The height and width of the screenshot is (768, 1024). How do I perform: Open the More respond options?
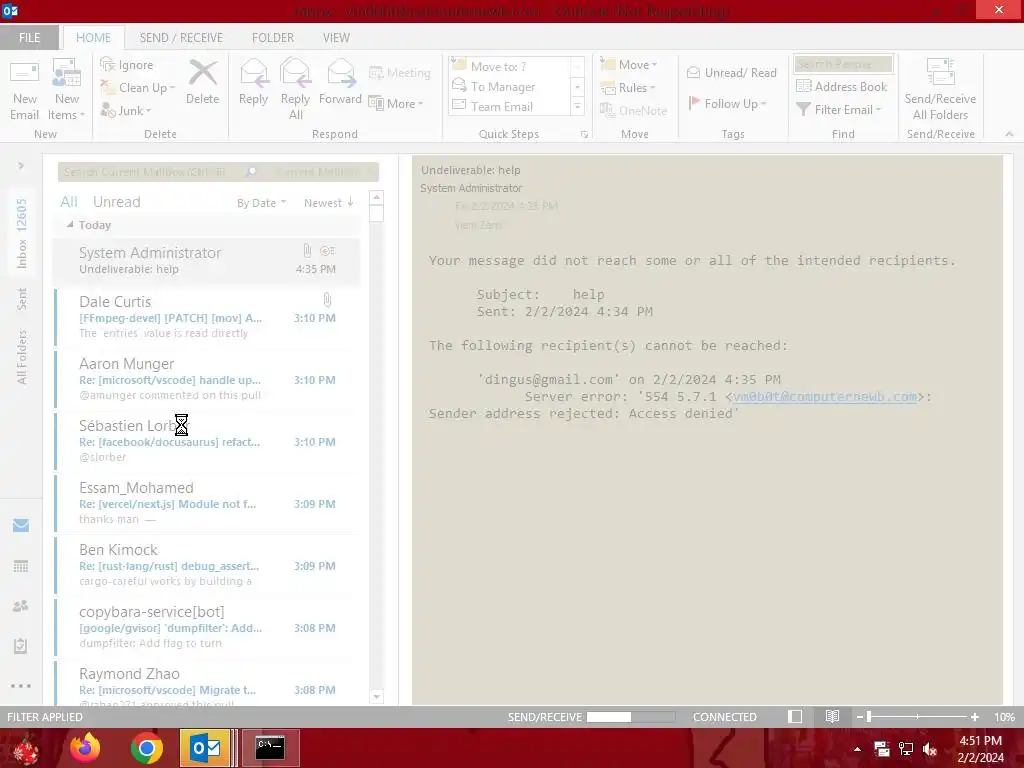(396, 103)
